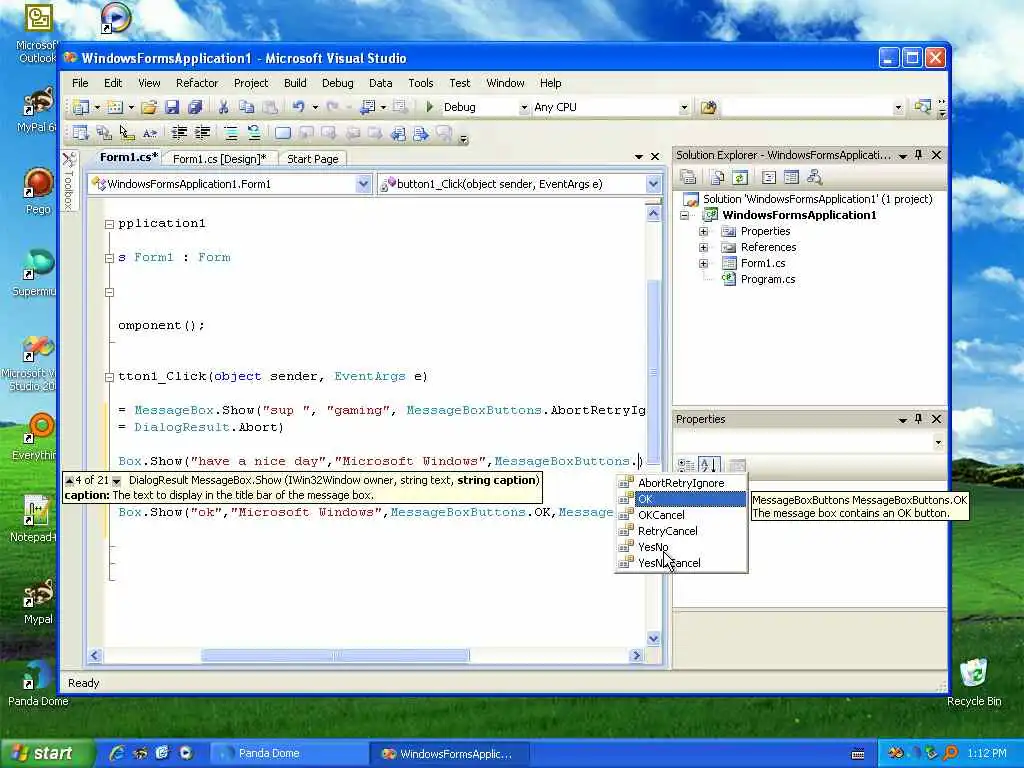Click the Quick Info toolbar icon

pyautogui.click(x=127, y=133)
